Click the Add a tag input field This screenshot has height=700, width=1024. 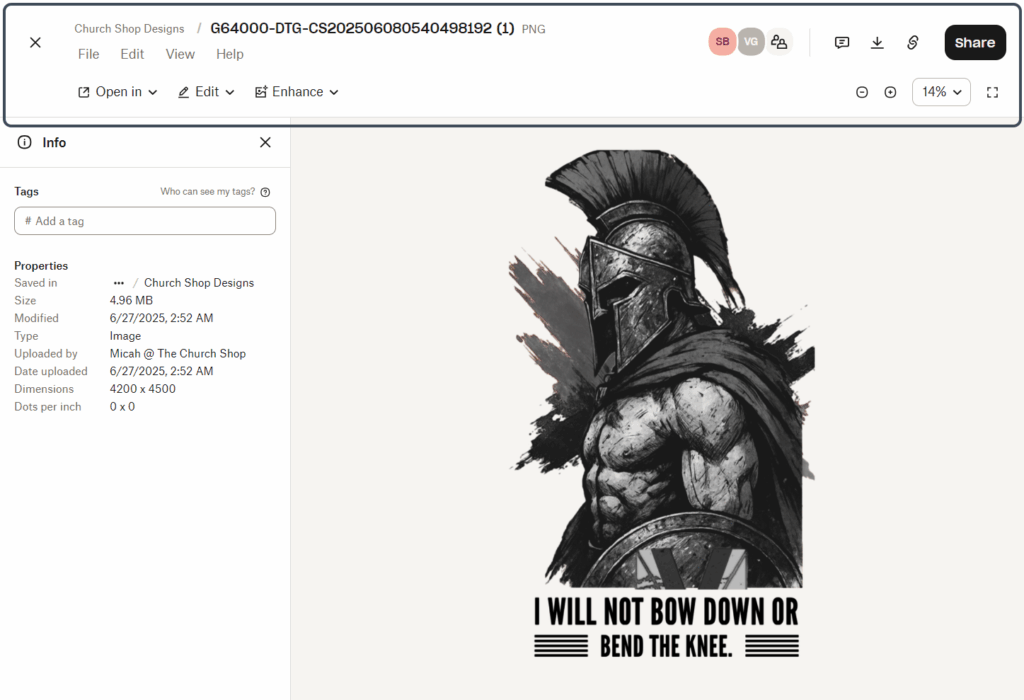click(145, 221)
